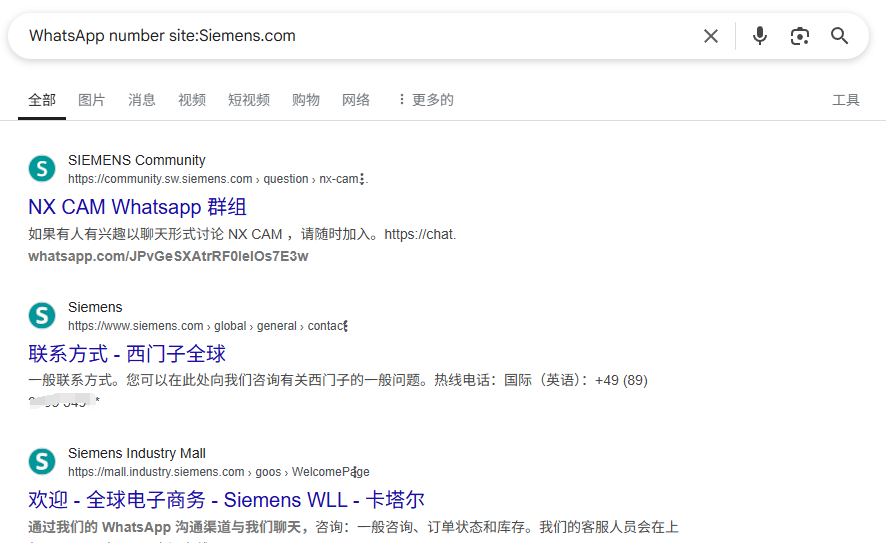Viewport: 886px width, 543px height.
Task: Open the 更多的 more options dropdown
Action: [x=425, y=100]
